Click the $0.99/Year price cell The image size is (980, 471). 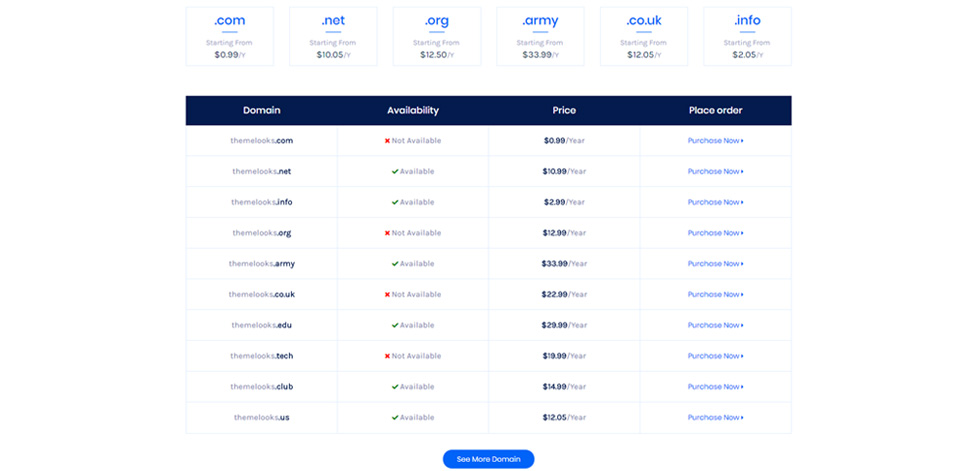tap(564, 141)
